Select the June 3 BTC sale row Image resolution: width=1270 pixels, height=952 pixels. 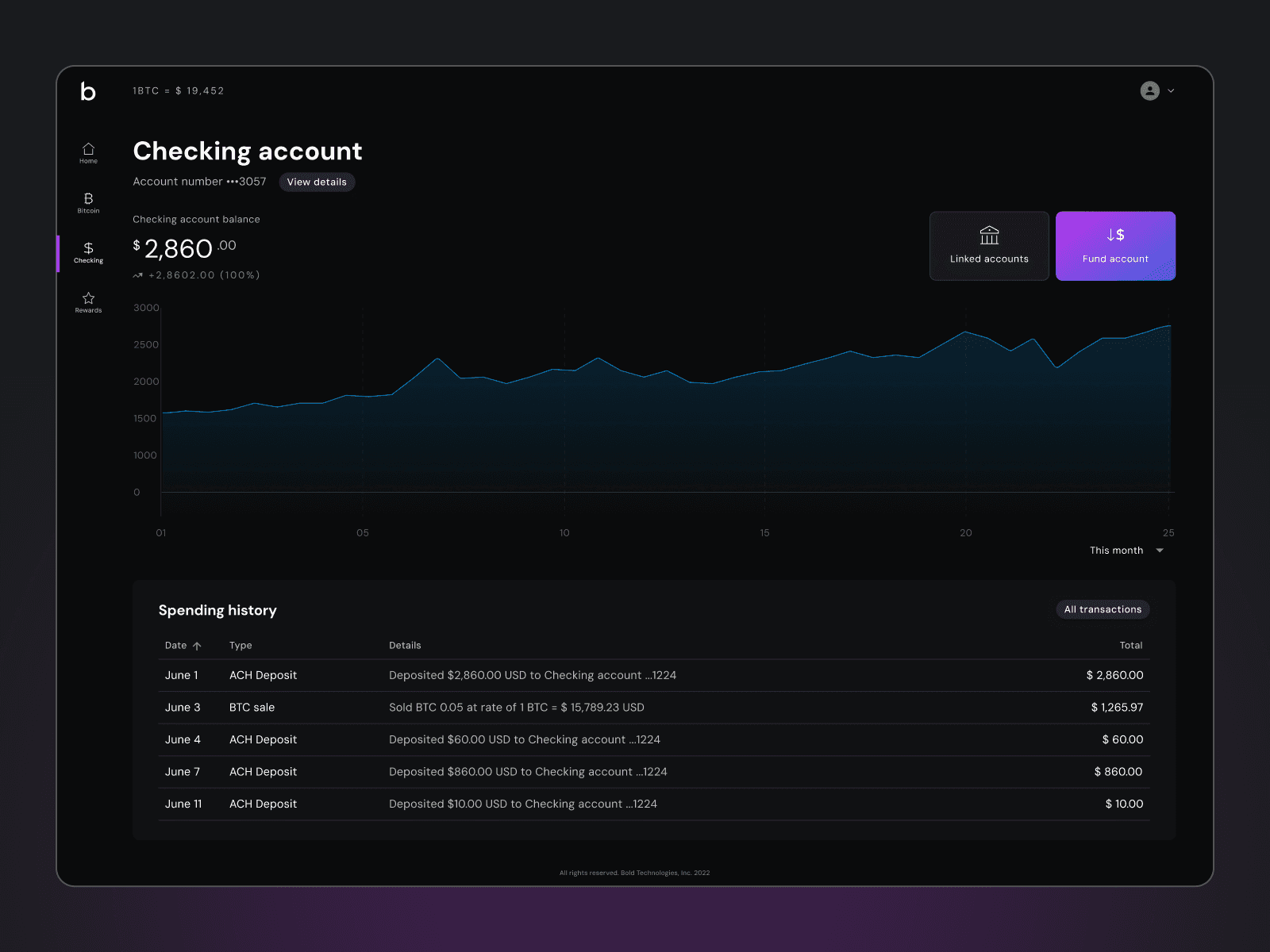pos(654,708)
